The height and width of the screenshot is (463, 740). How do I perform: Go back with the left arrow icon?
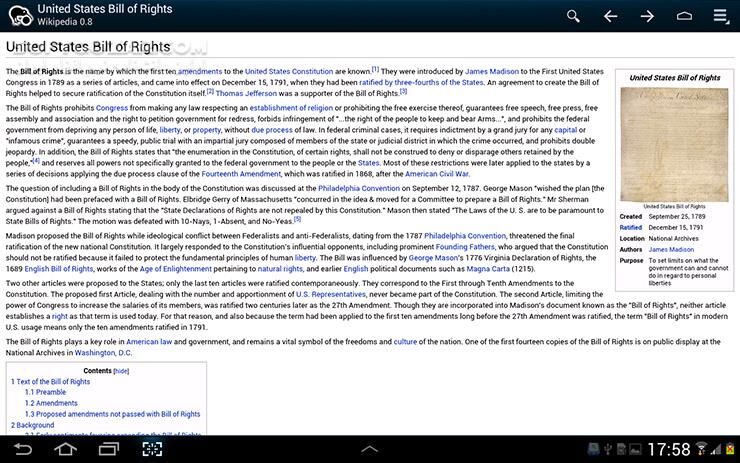point(610,16)
